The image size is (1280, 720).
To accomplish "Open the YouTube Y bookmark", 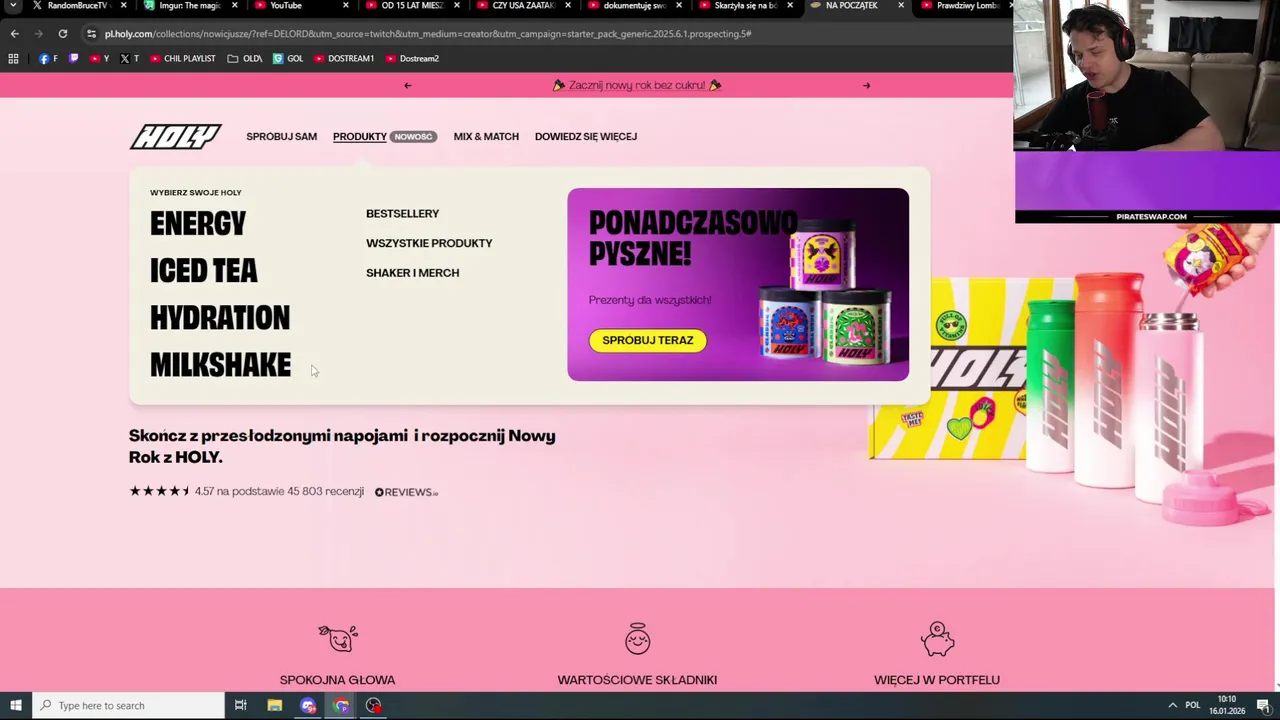I will [99, 58].
